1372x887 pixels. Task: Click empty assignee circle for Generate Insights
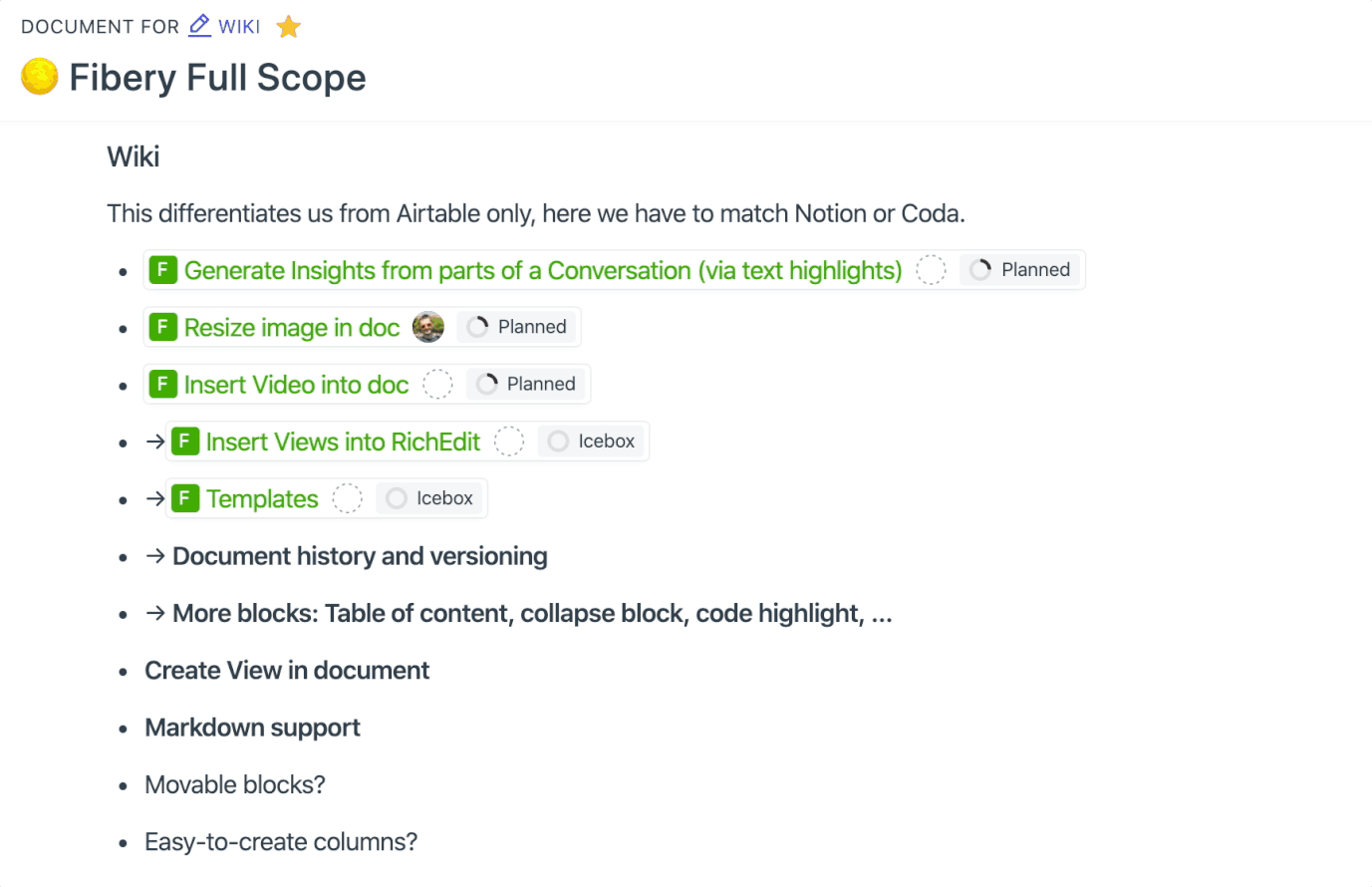pyautogui.click(x=931, y=270)
